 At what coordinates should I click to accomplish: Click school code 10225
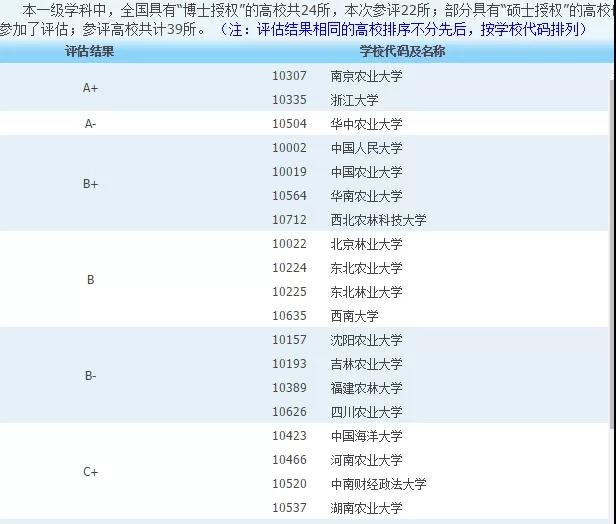(x=290, y=292)
